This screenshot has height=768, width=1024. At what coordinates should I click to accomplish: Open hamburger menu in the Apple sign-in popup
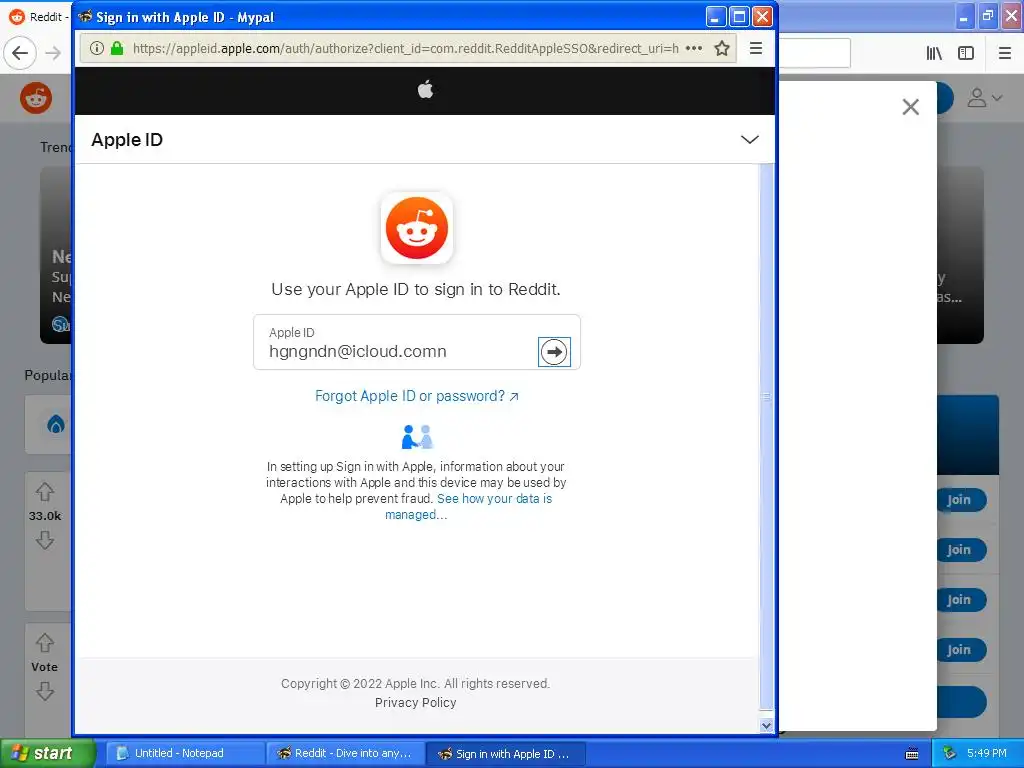point(756,48)
